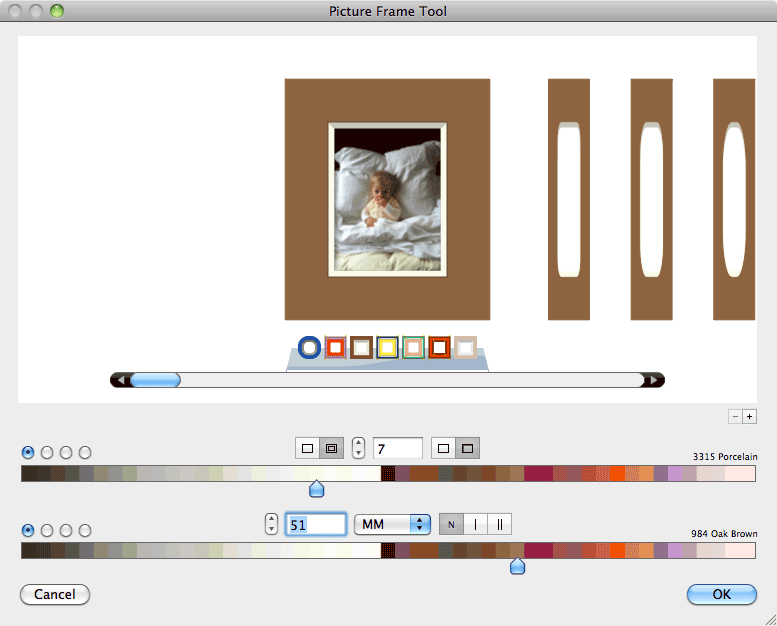Pick the crimson swatch in the lower color strip
This screenshot has width=777, height=626.
point(539,551)
